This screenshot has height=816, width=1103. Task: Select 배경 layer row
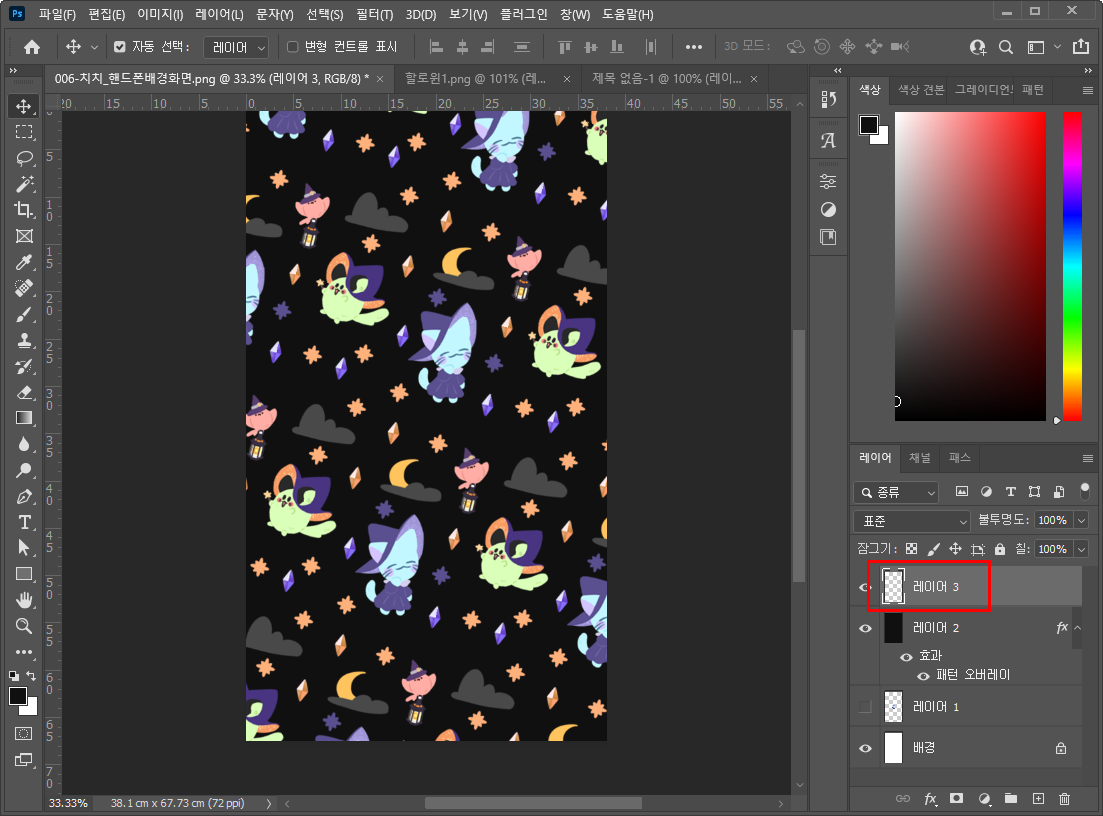[x=966, y=748]
